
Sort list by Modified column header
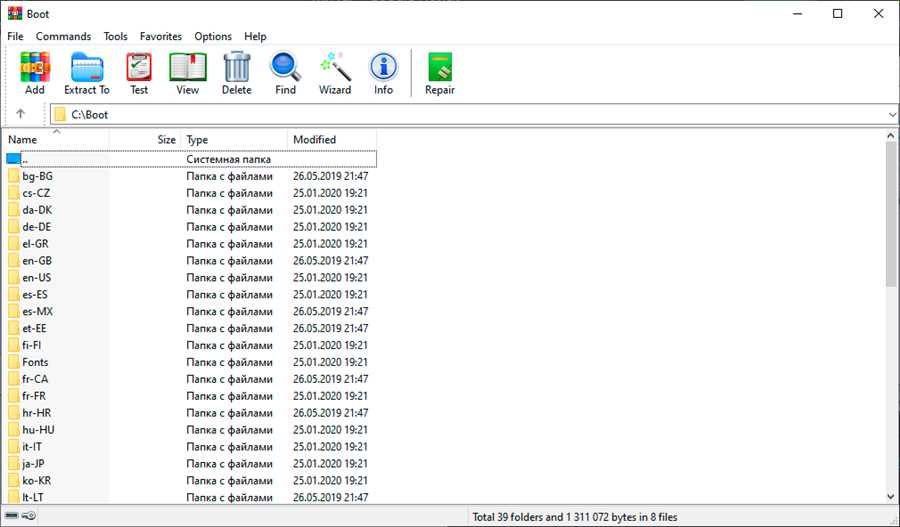click(332, 140)
